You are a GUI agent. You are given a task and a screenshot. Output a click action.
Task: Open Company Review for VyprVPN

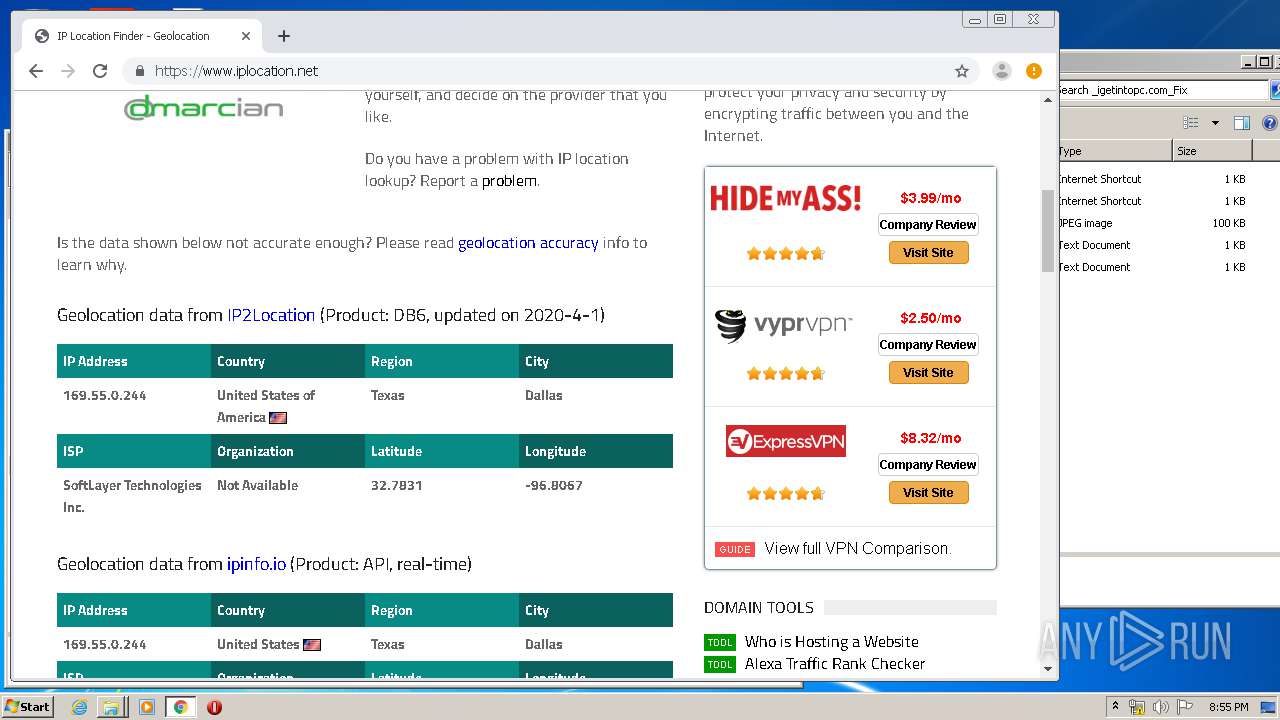[x=928, y=344]
